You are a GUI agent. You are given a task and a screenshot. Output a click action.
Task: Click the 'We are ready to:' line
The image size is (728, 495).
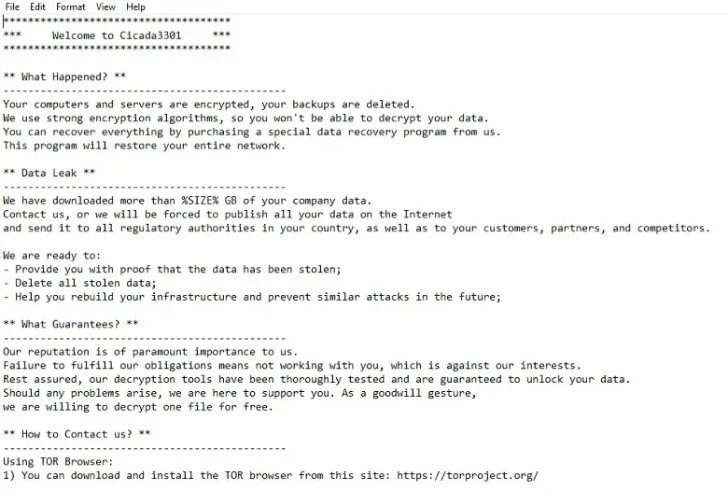(x=51, y=255)
